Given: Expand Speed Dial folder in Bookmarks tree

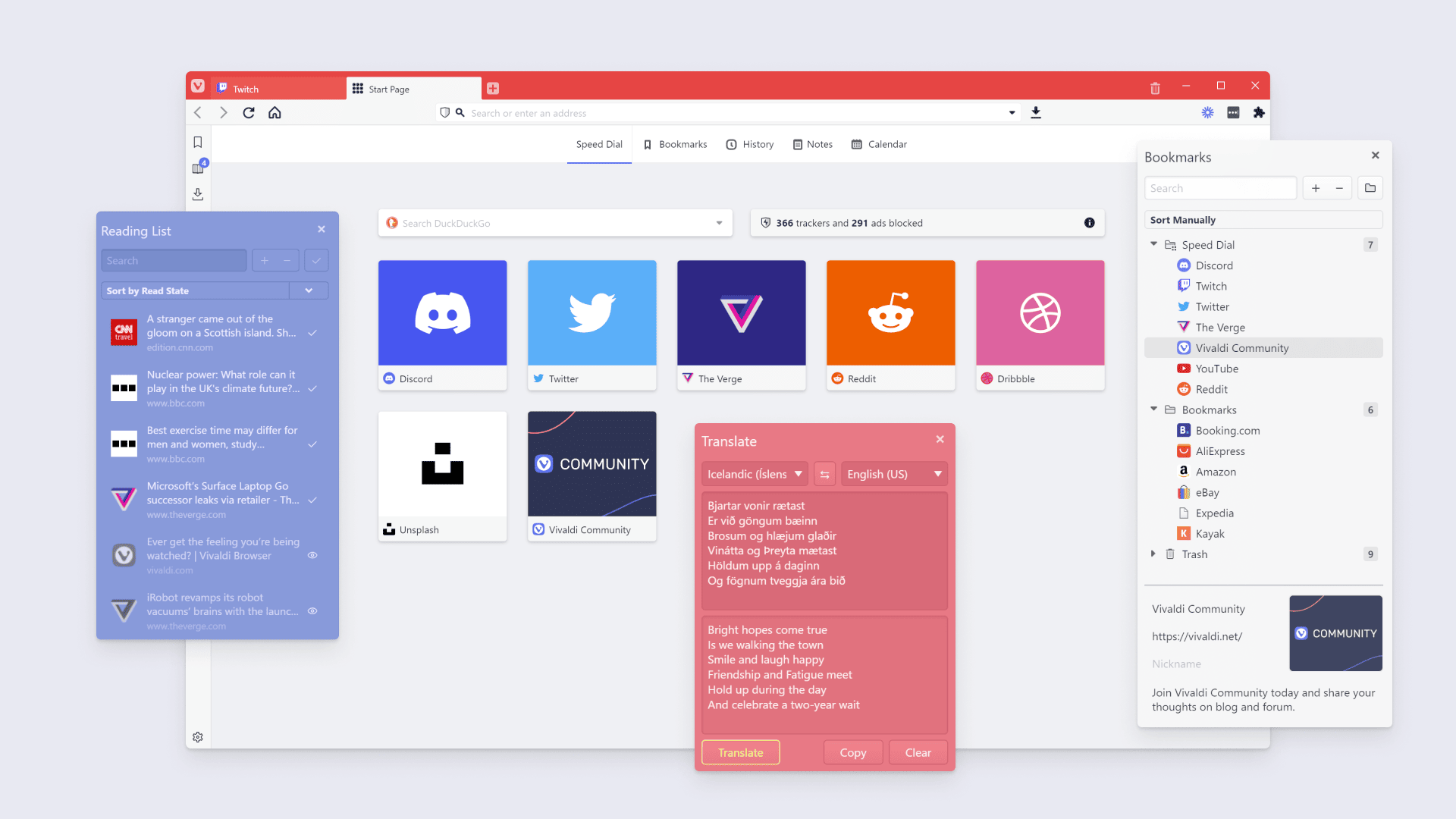Looking at the screenshot, I should (x=1155, y=244).
